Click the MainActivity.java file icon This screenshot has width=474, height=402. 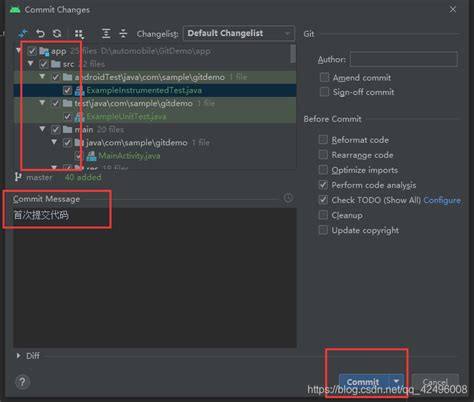coord(91,156)
